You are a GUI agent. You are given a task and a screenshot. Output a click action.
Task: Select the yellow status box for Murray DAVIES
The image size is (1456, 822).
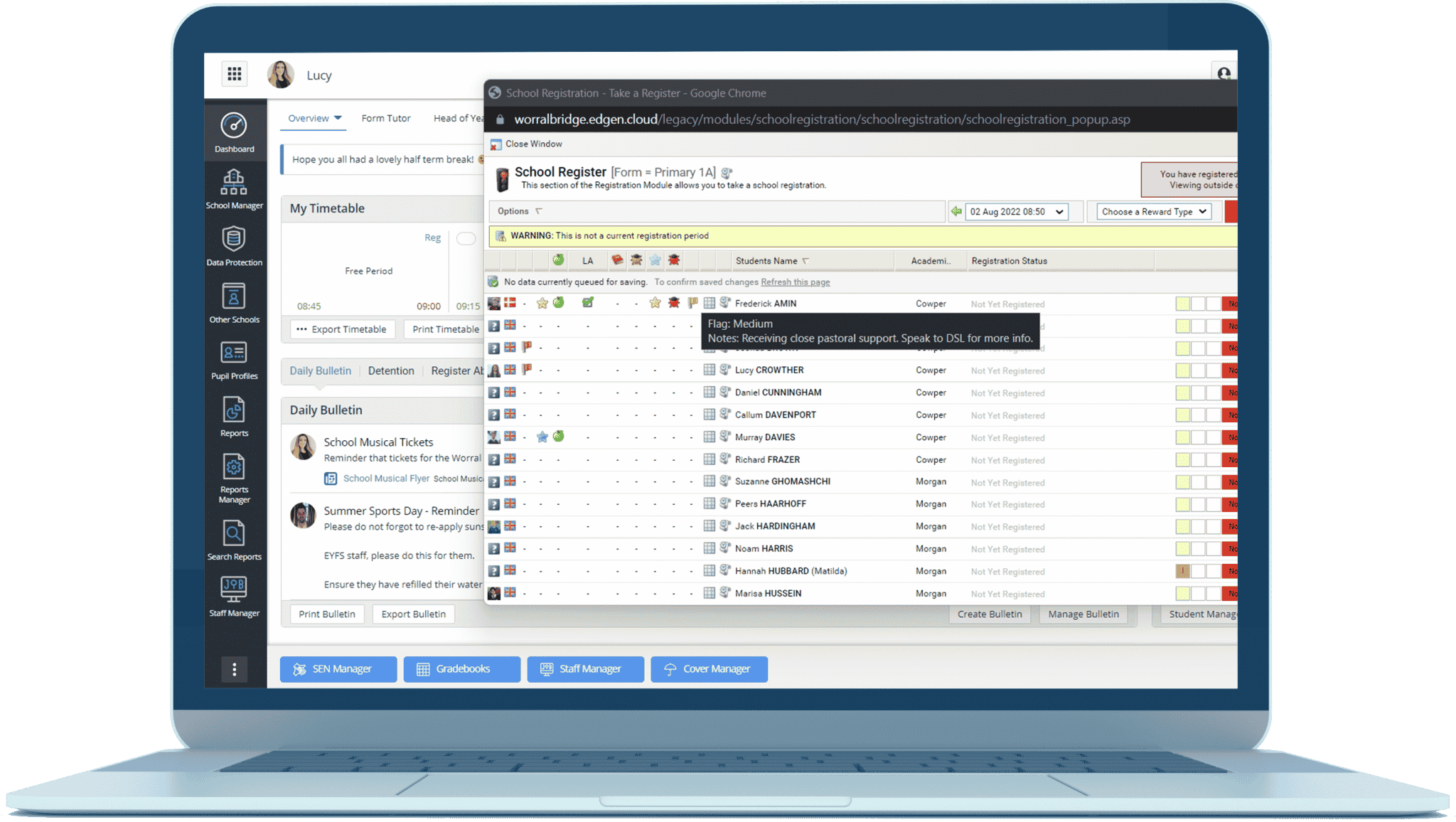point(1182,437)
